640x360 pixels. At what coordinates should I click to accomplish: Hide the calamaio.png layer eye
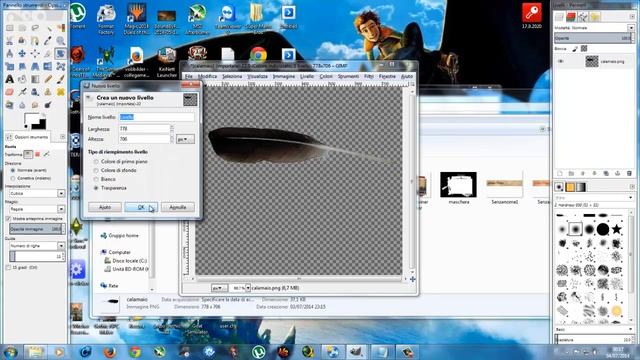(560, 61)
